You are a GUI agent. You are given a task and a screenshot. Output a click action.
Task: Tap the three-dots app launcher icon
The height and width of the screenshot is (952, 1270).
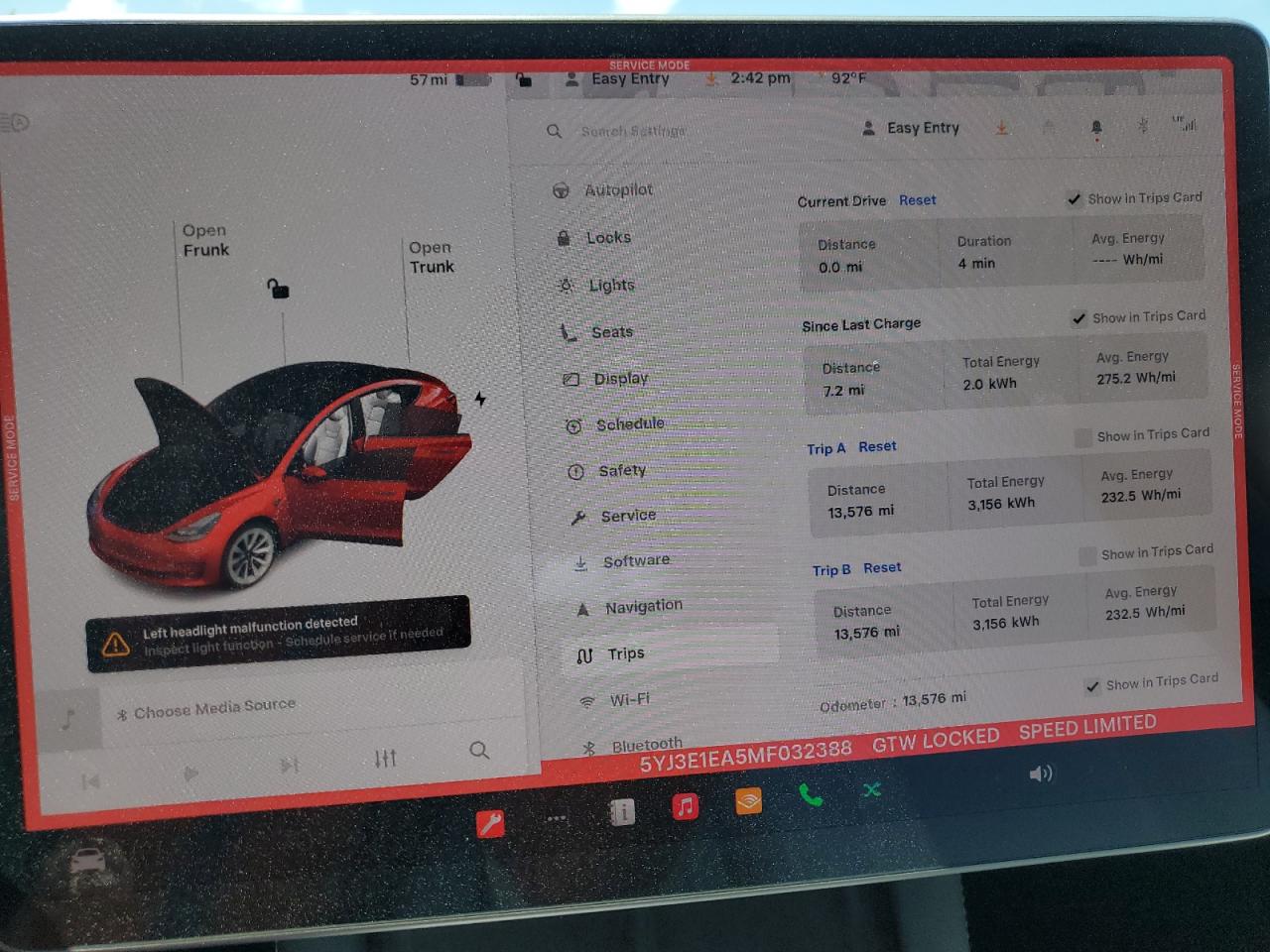556,818
